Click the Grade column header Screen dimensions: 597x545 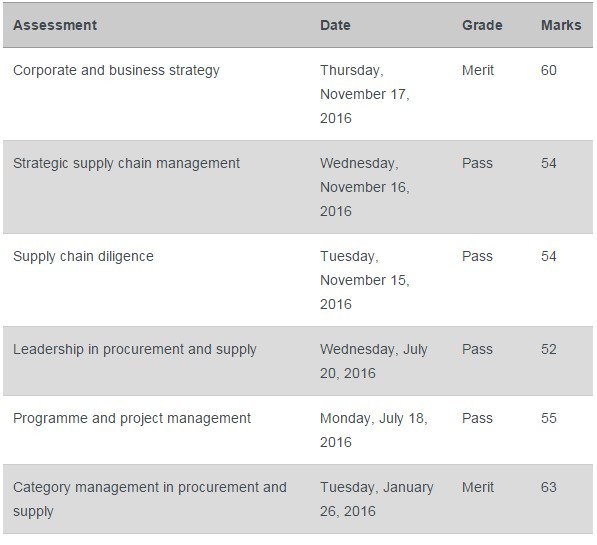click(482, 25)
